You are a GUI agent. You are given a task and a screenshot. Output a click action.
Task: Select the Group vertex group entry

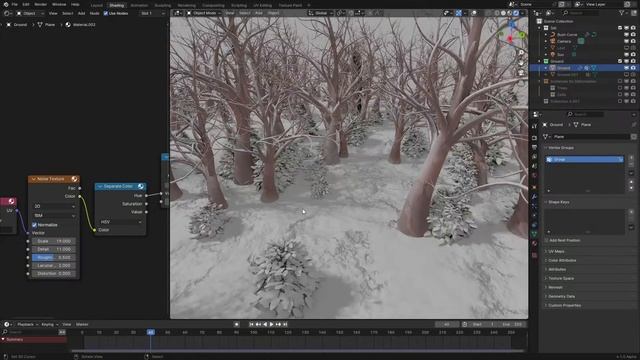click(x=584, y=160)
